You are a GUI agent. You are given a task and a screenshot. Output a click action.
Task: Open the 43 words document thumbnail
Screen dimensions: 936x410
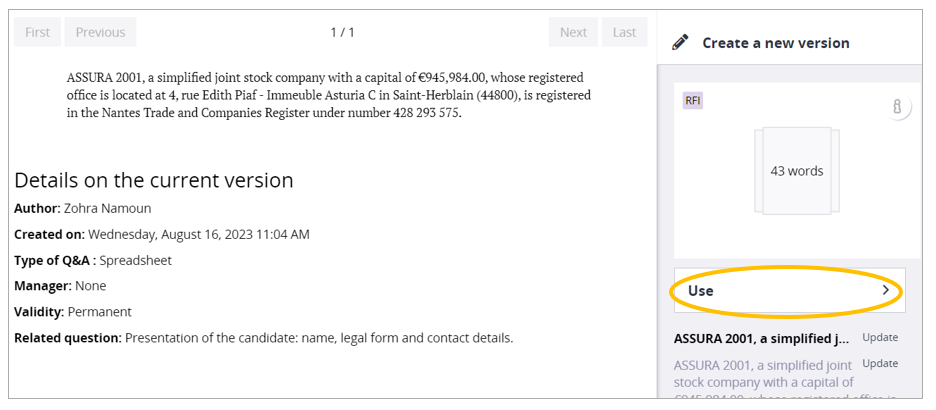pos(796,171)
